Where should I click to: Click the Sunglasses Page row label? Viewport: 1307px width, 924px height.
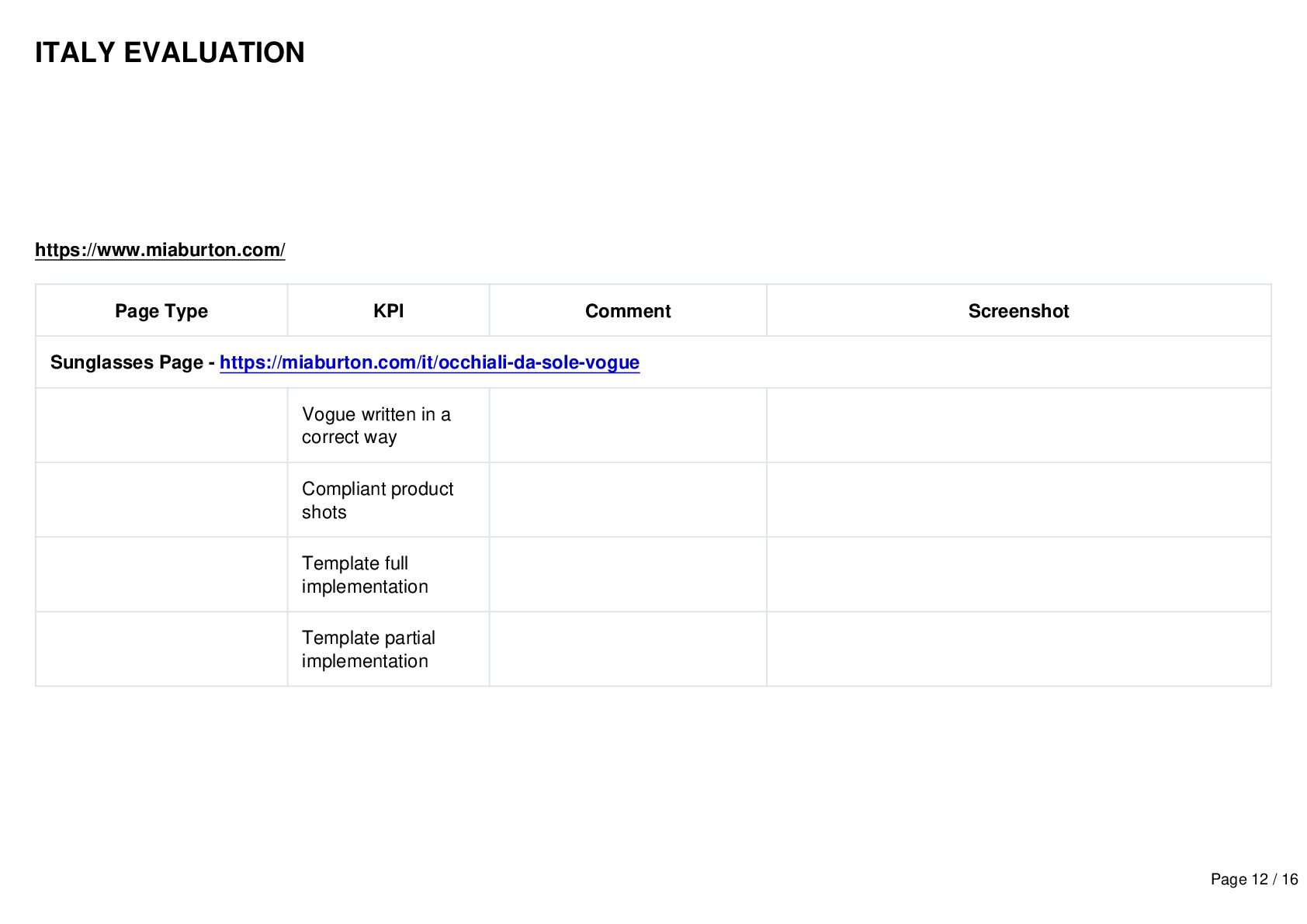133,362
